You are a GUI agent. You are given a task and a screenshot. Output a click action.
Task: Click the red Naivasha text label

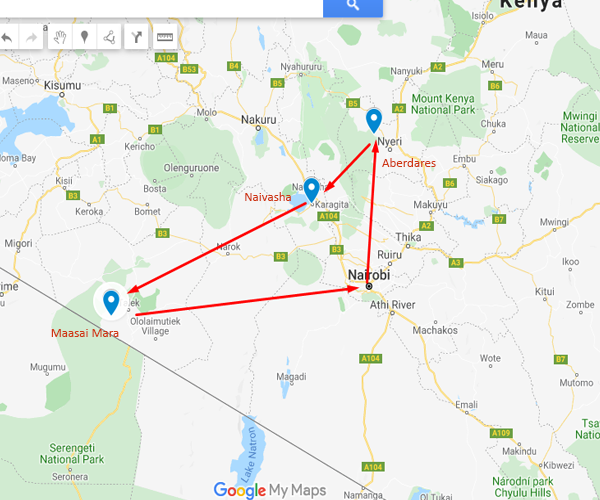coord(267,197)
